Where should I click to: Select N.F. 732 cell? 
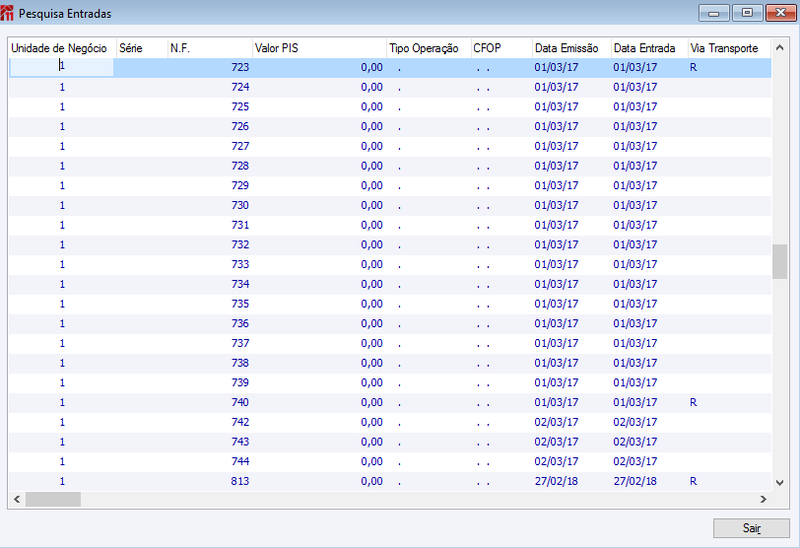point(210,245)
